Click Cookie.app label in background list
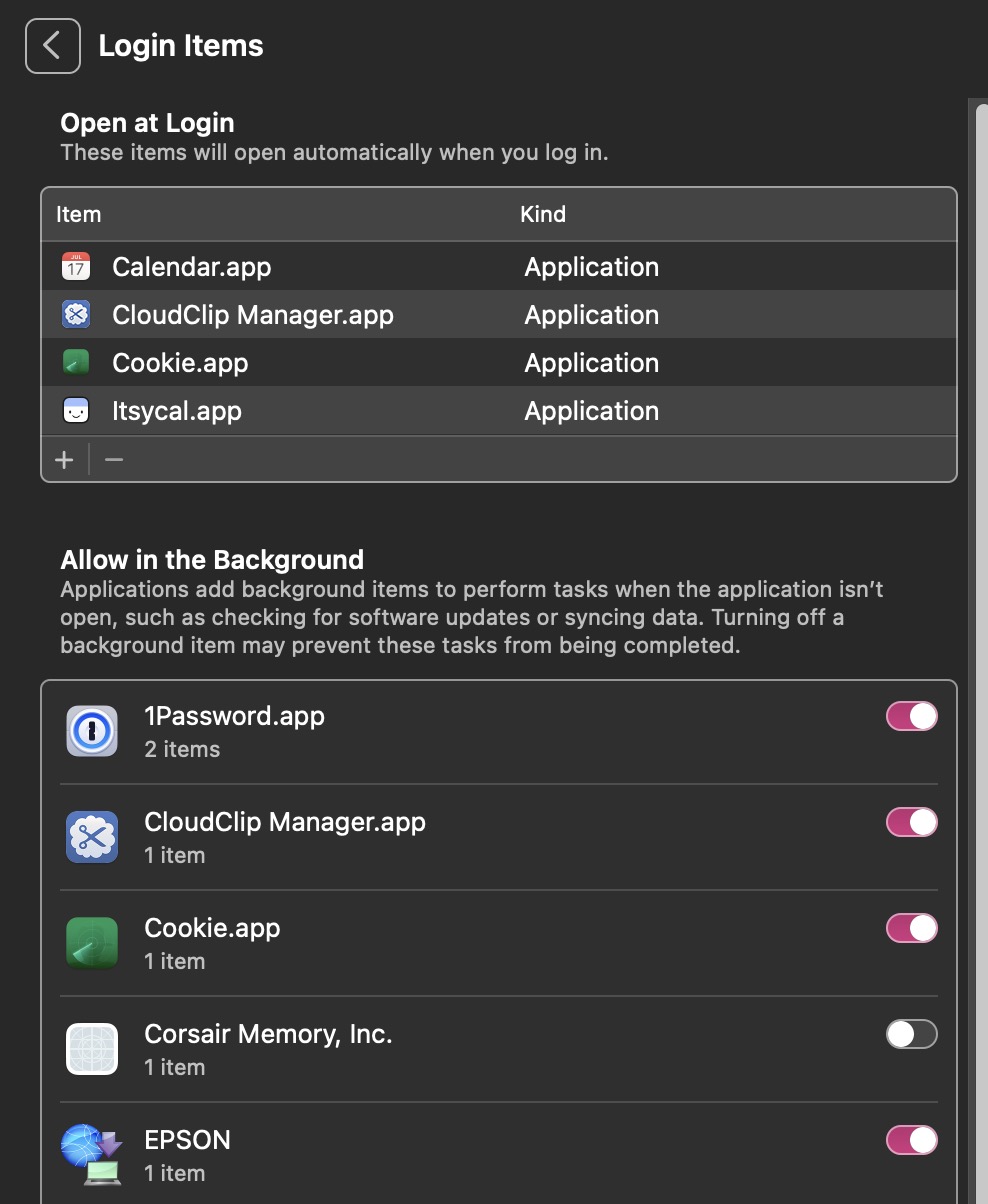 [212, 928]
